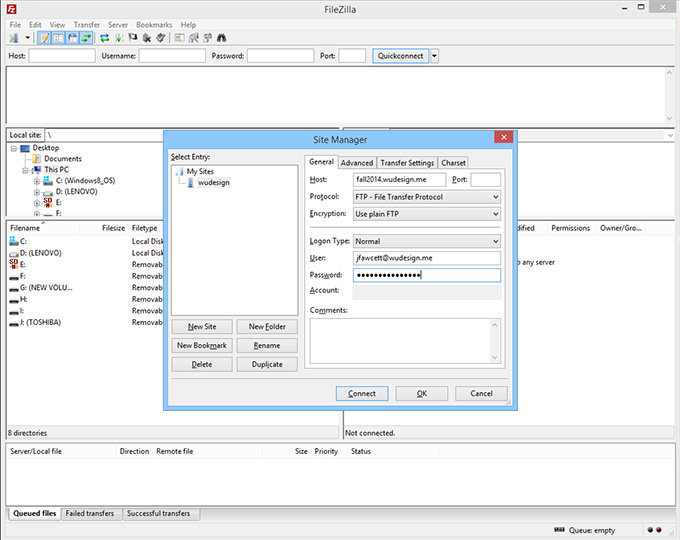Switch to the Transfer Settings tab

(407, 162)
